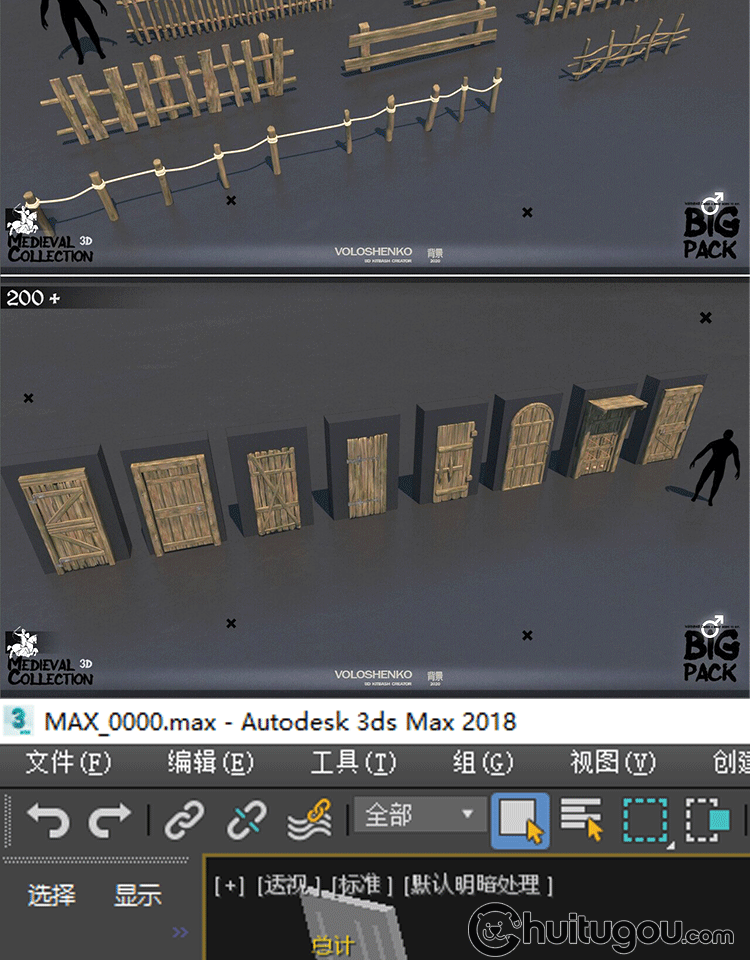Image resolution: width=750 pixels, height=960 pixels.
Task: Switch to the 选择 tab in scene explorer
Action: pyautogui.click(x=51, y=895)
